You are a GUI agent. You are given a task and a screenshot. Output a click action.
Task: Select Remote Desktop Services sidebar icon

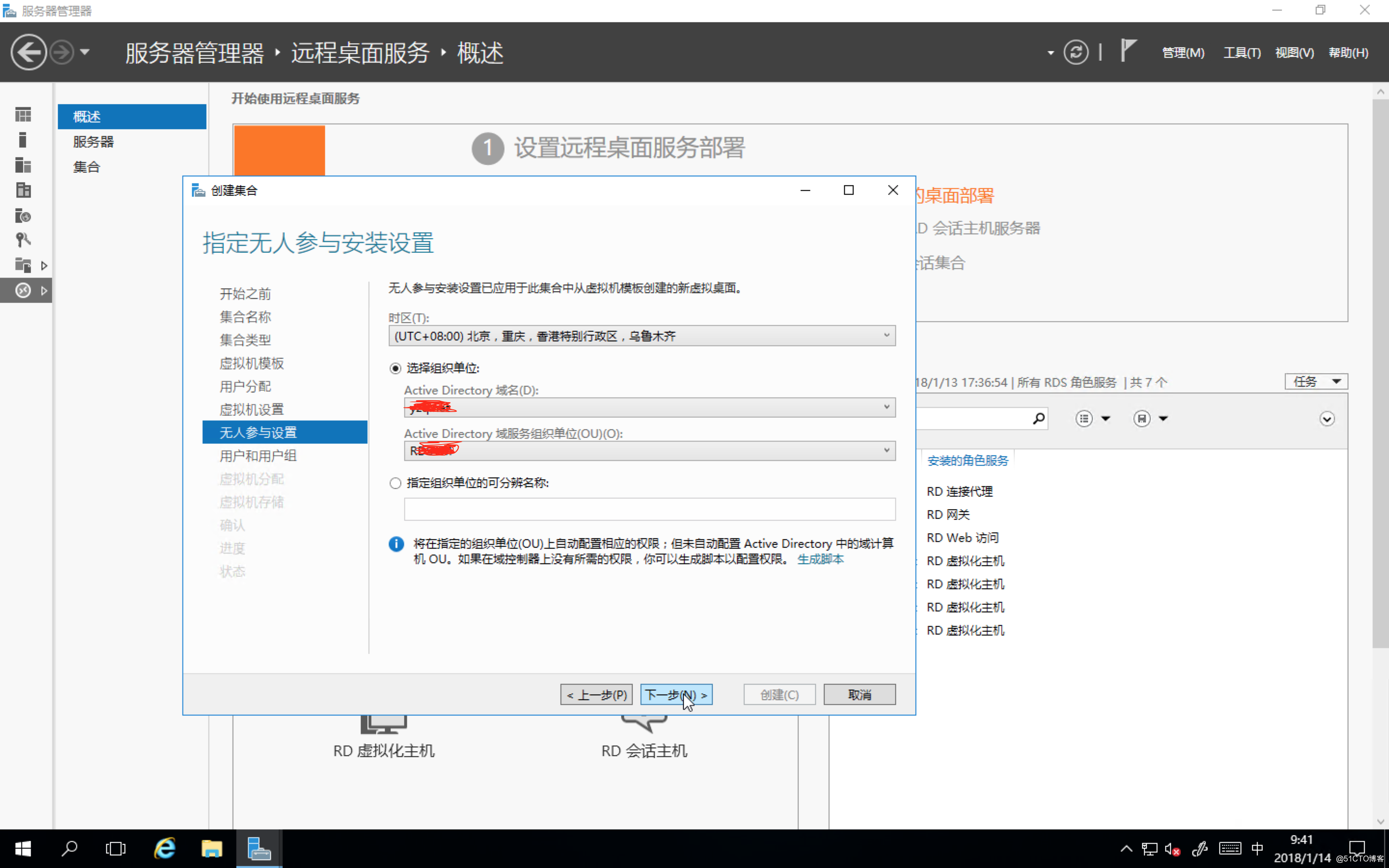point(23,290)
